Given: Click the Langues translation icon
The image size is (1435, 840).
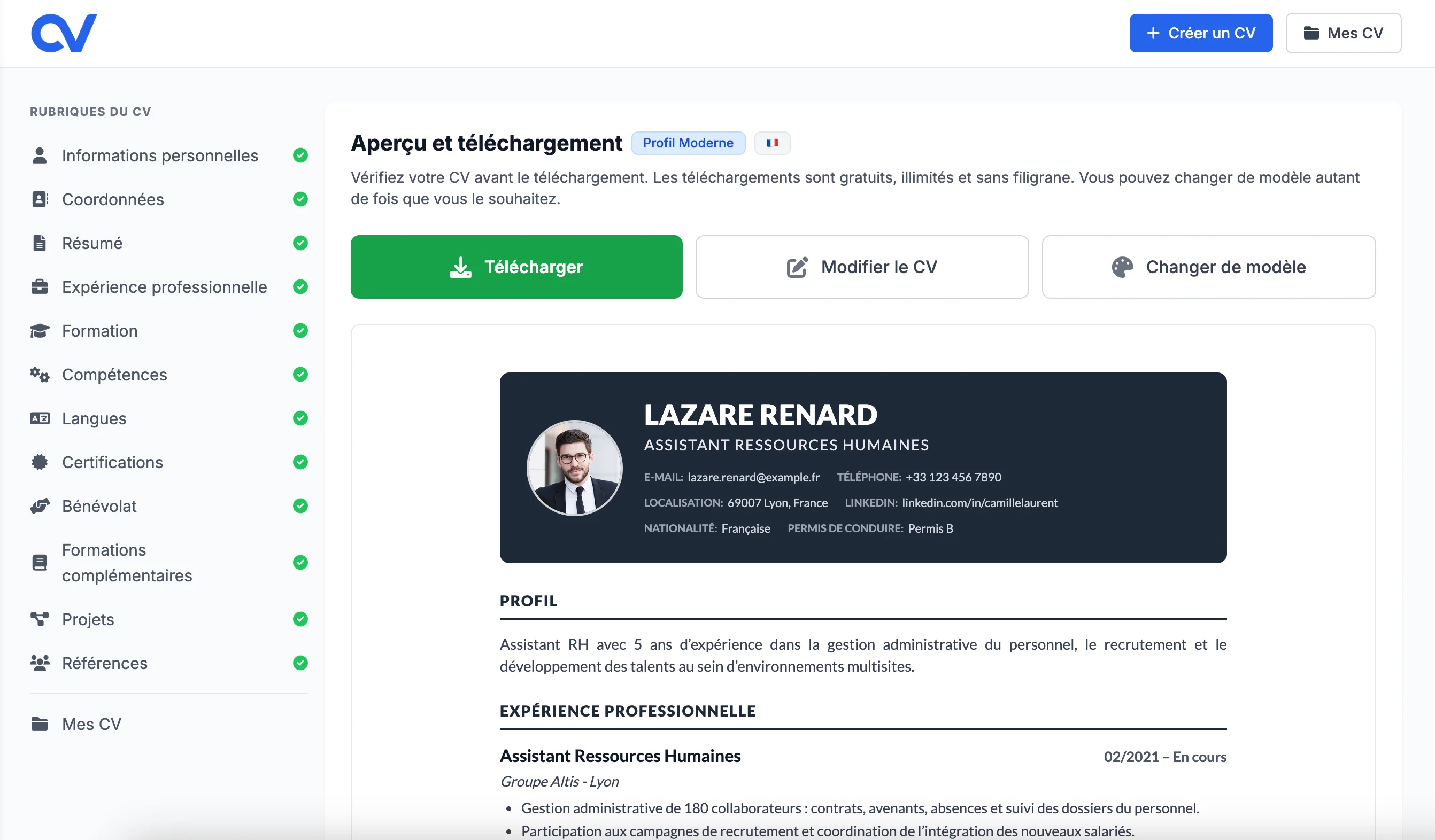Looking at the screenshot, I should (x=39, y=418).
